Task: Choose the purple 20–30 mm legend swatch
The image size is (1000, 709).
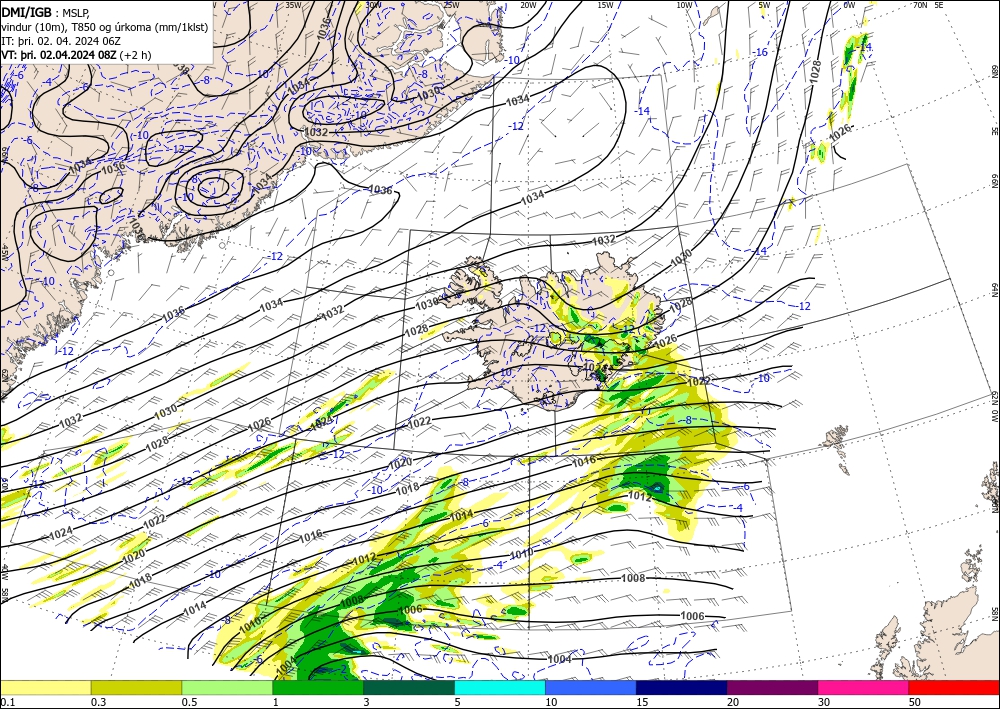Action: 772,687
